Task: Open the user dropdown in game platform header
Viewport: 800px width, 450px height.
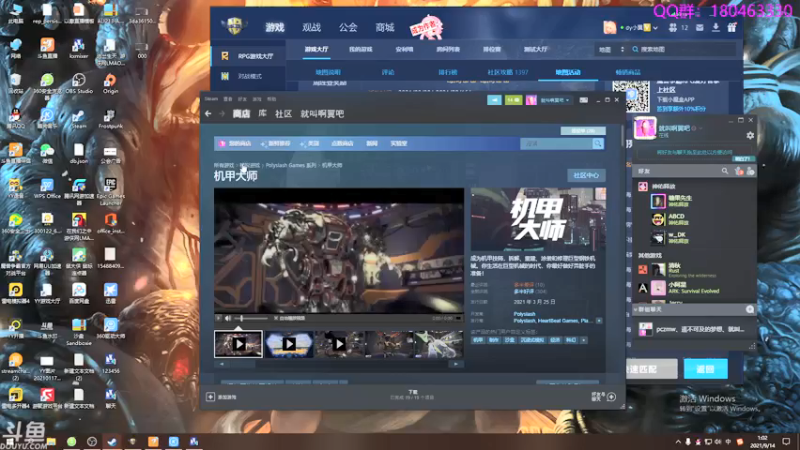Action: (x=655, y=28)
